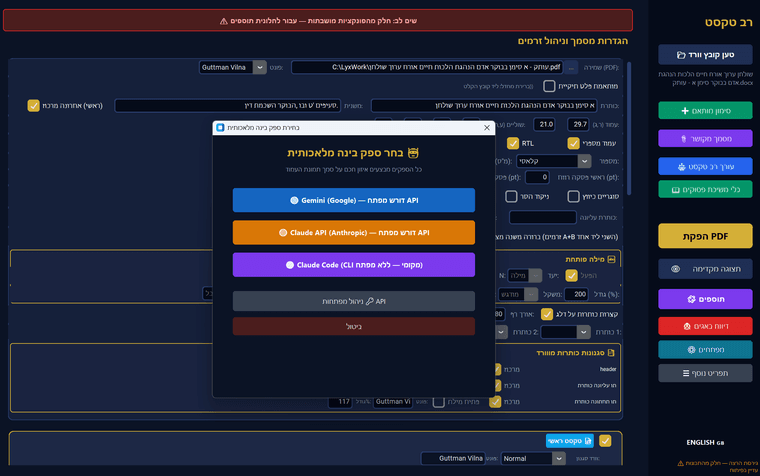Image resolution: width=760 pixels, height=476 pixels.
Task: Click the key icon on API management button
Action: pos(370,301)
